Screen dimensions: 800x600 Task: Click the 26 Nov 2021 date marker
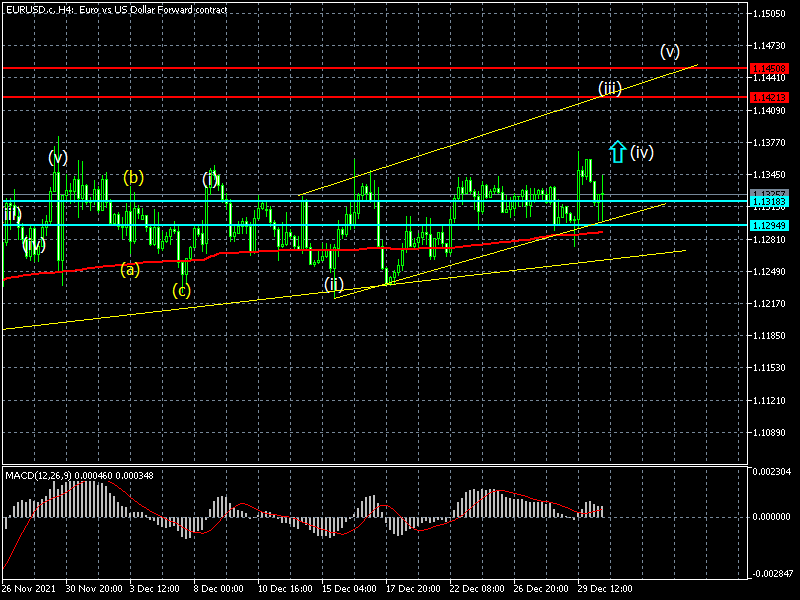29,588
